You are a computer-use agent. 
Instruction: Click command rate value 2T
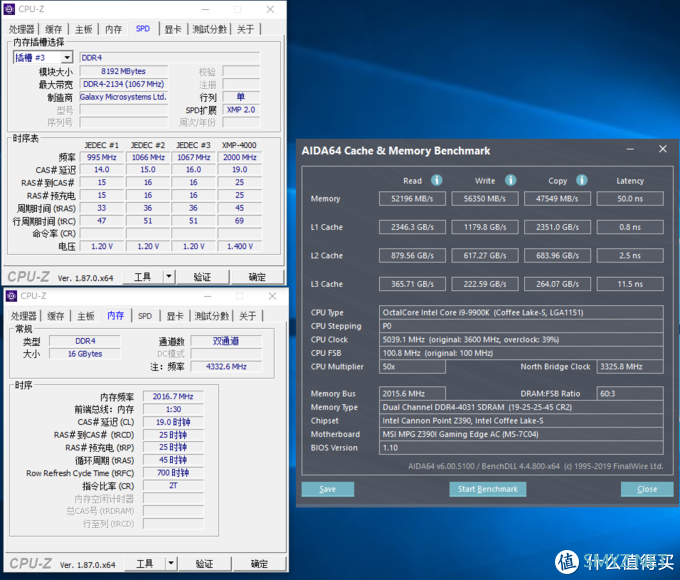tap(173, 485)
